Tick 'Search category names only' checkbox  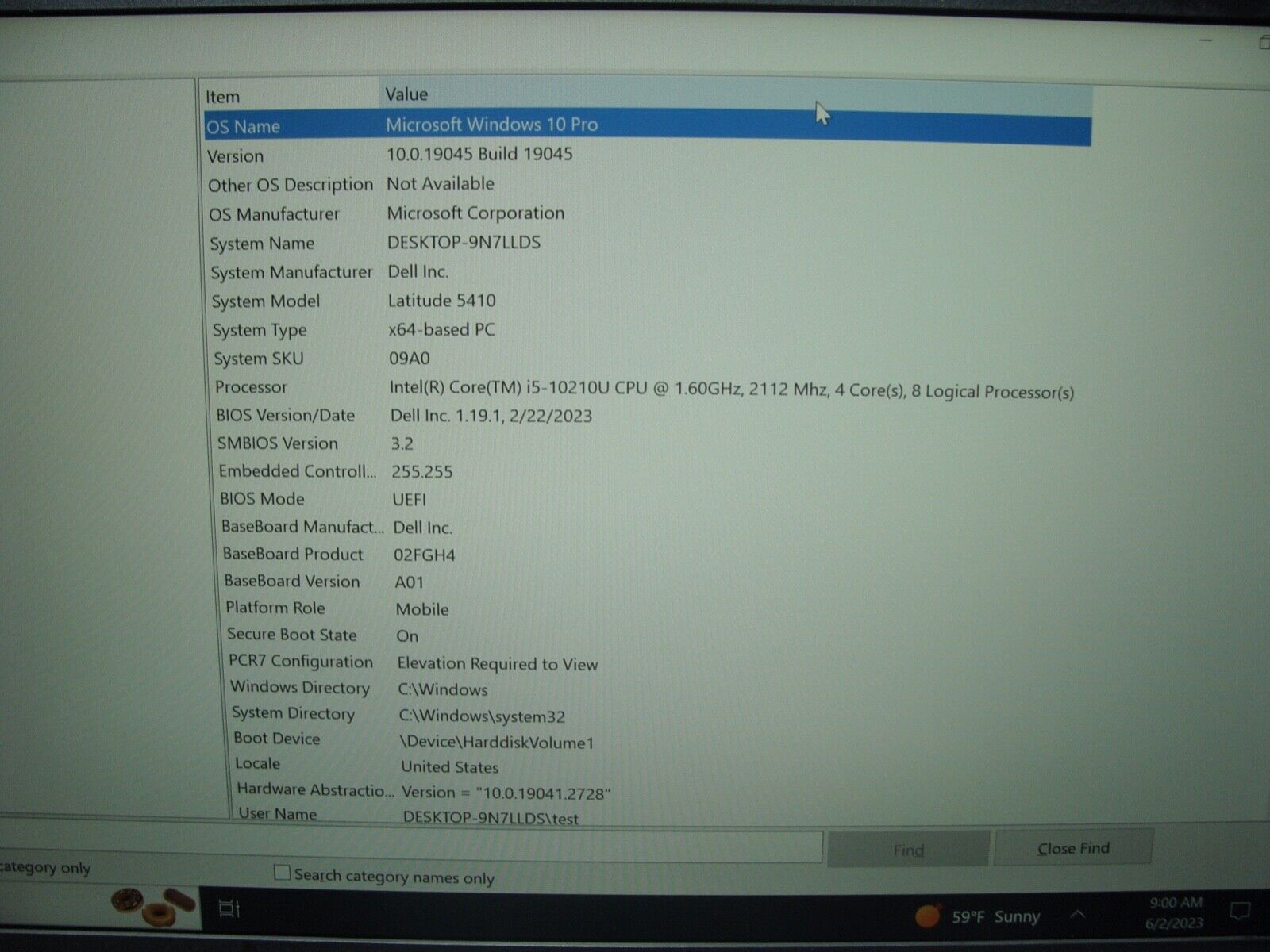pyautogui.click(x=282, y=873)
